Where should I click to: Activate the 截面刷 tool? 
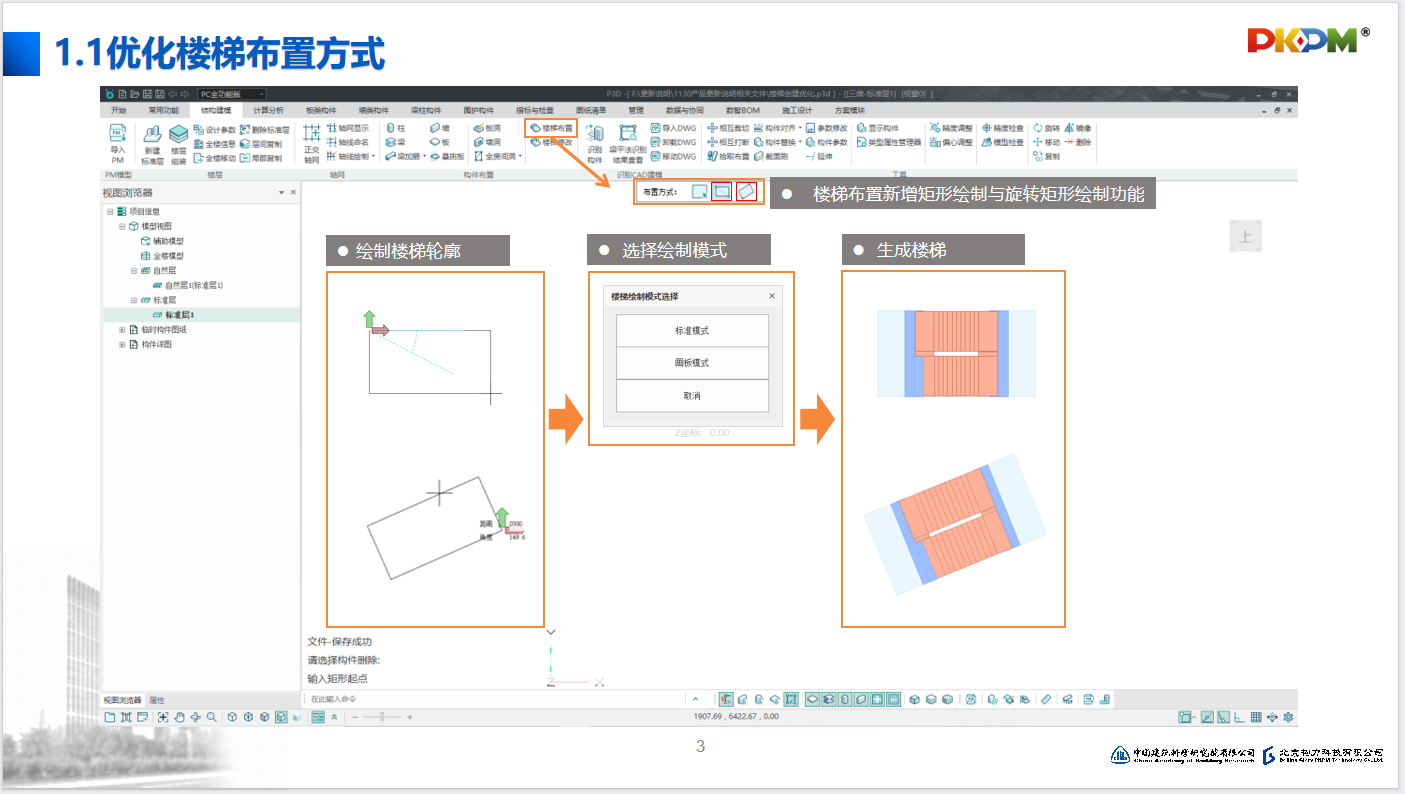(x=771, y=156)
